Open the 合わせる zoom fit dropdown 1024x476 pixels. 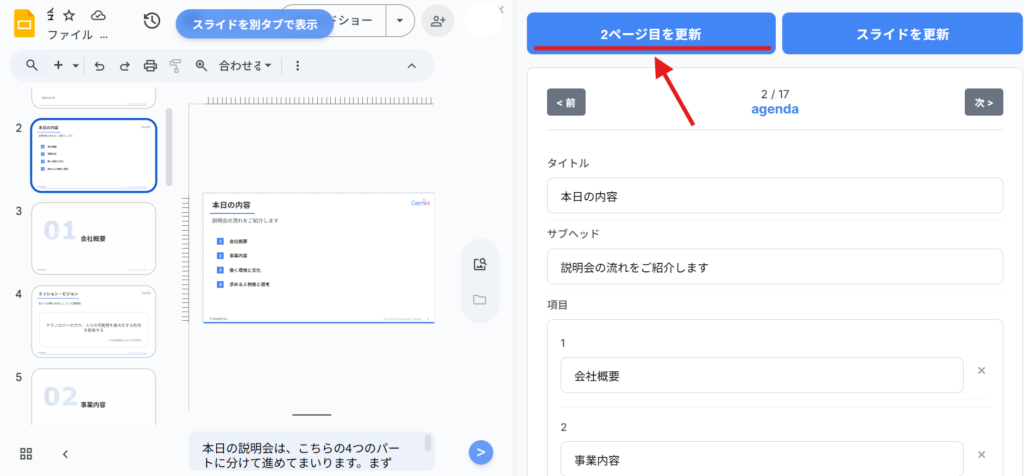[x=245, y=66]
